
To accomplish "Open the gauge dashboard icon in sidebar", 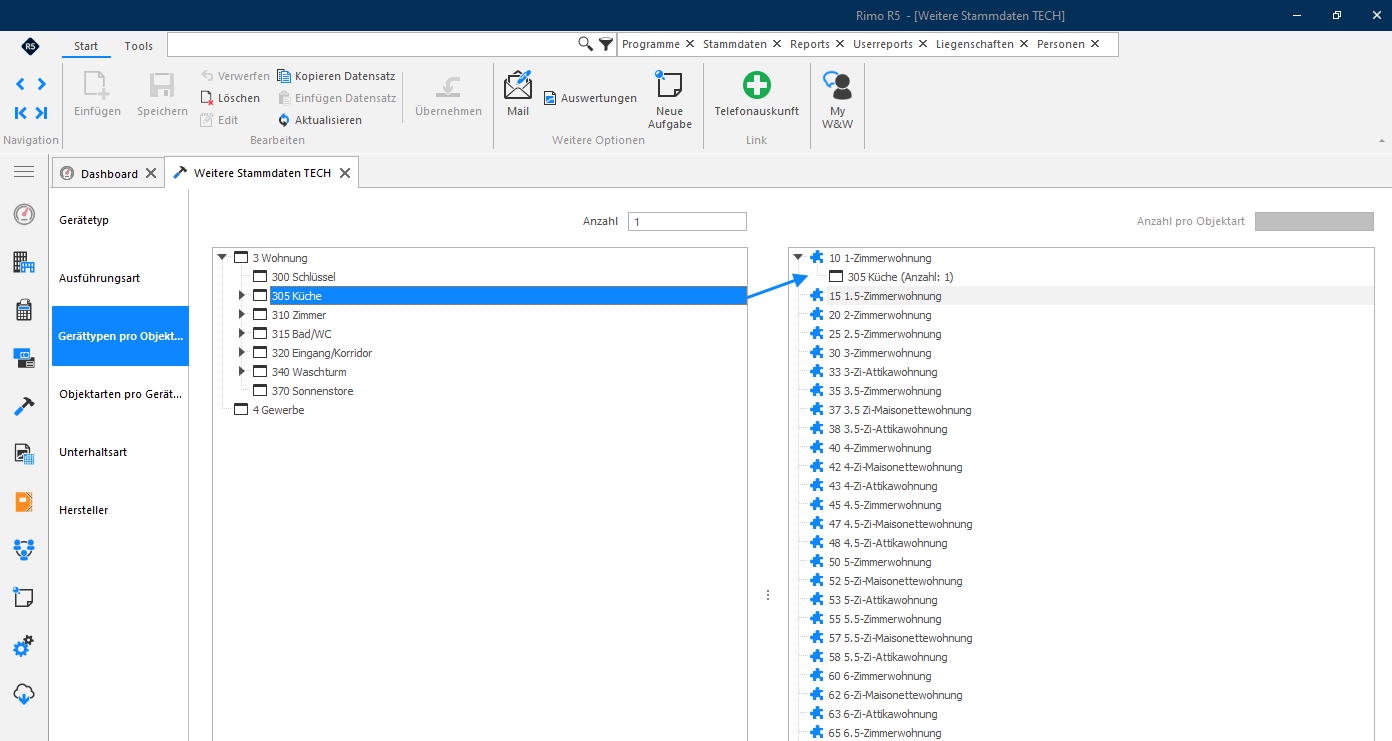I will coord(24,214).
